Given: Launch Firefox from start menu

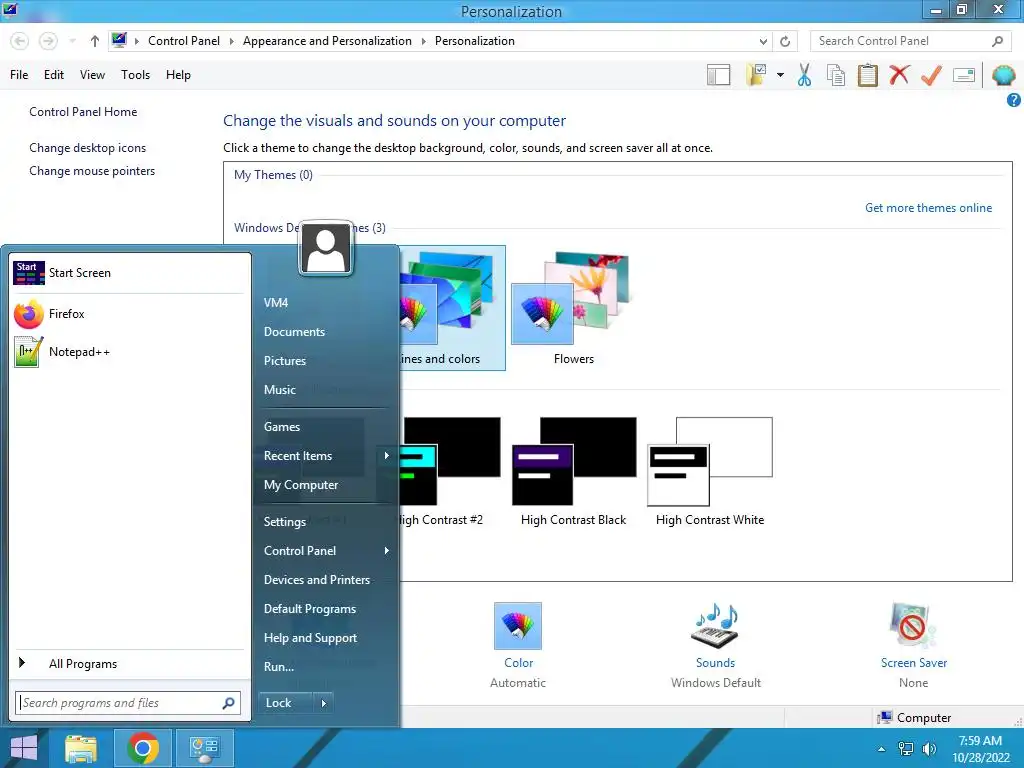Looking at the screenshot, I should (129, 314).
